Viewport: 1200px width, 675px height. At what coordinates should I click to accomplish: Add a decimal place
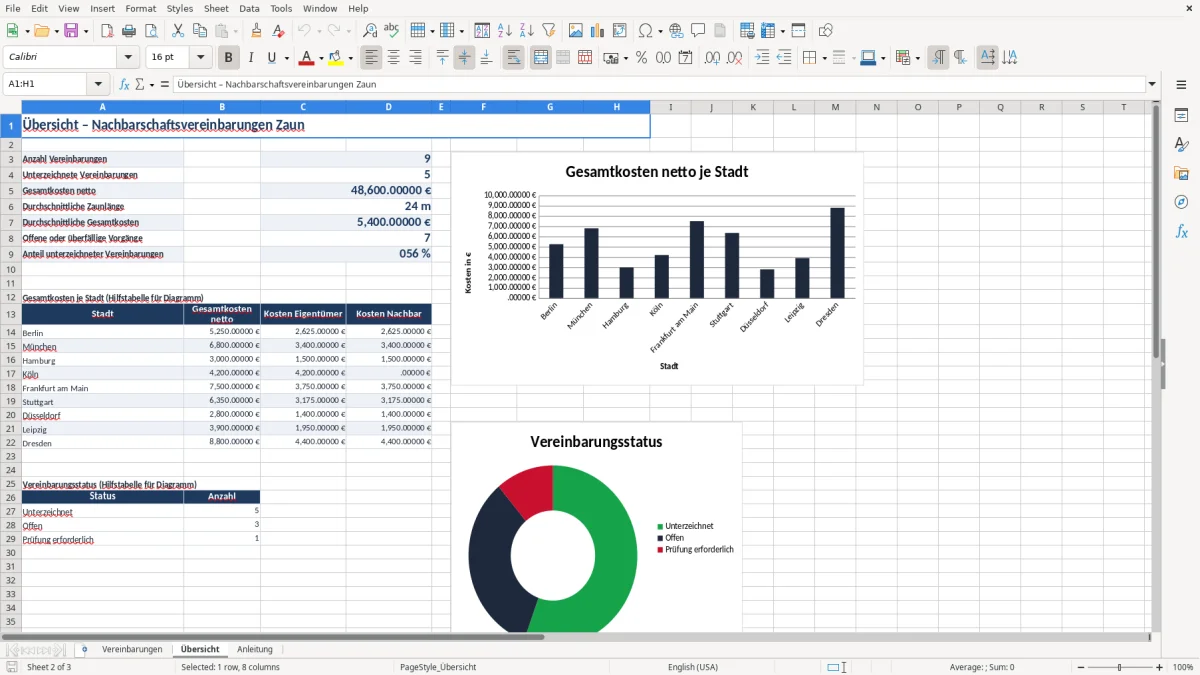click(713, 58)
